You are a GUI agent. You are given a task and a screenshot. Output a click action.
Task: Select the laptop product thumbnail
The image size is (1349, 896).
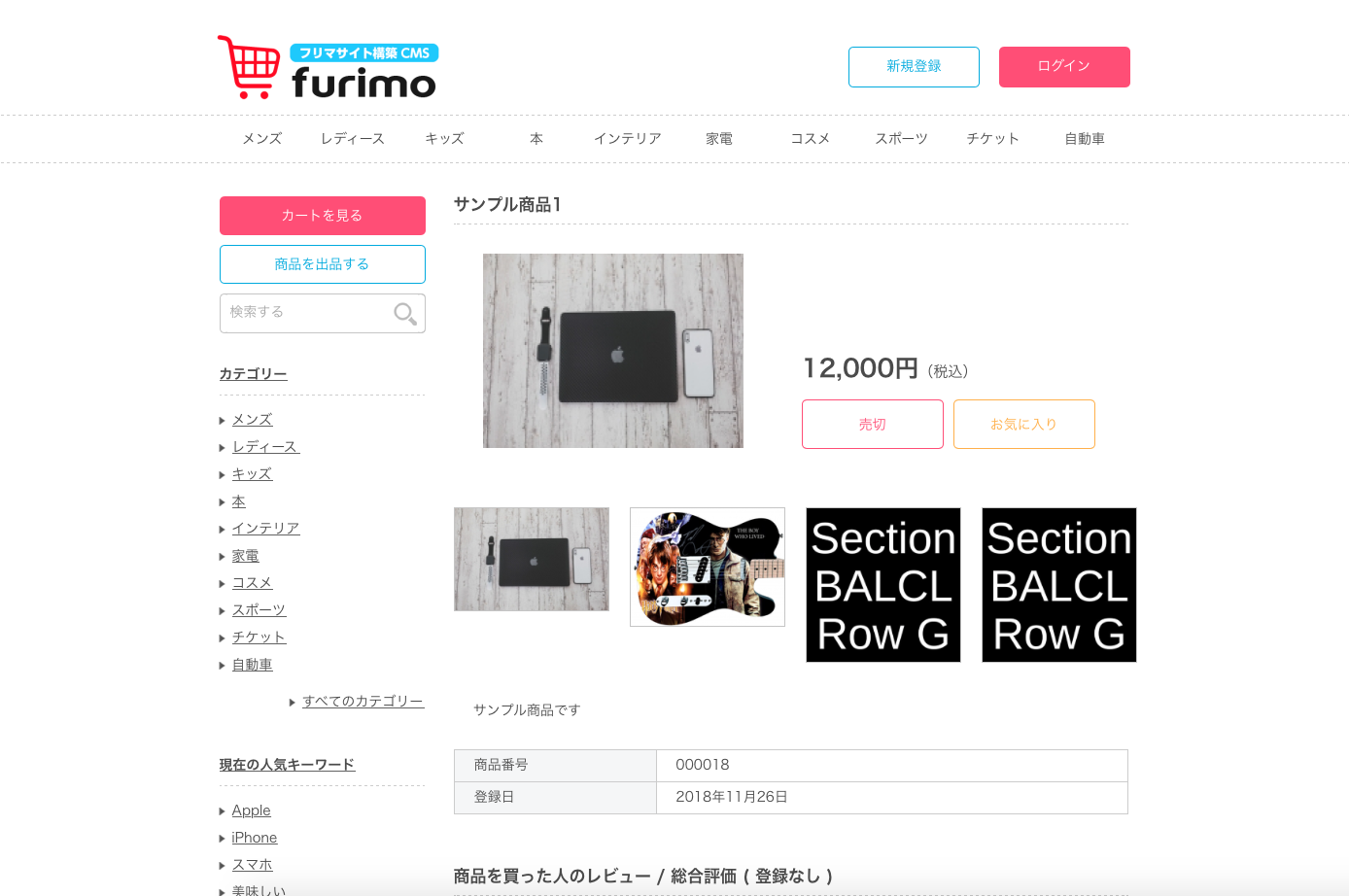pyautogui.click(x=532, y=559)
